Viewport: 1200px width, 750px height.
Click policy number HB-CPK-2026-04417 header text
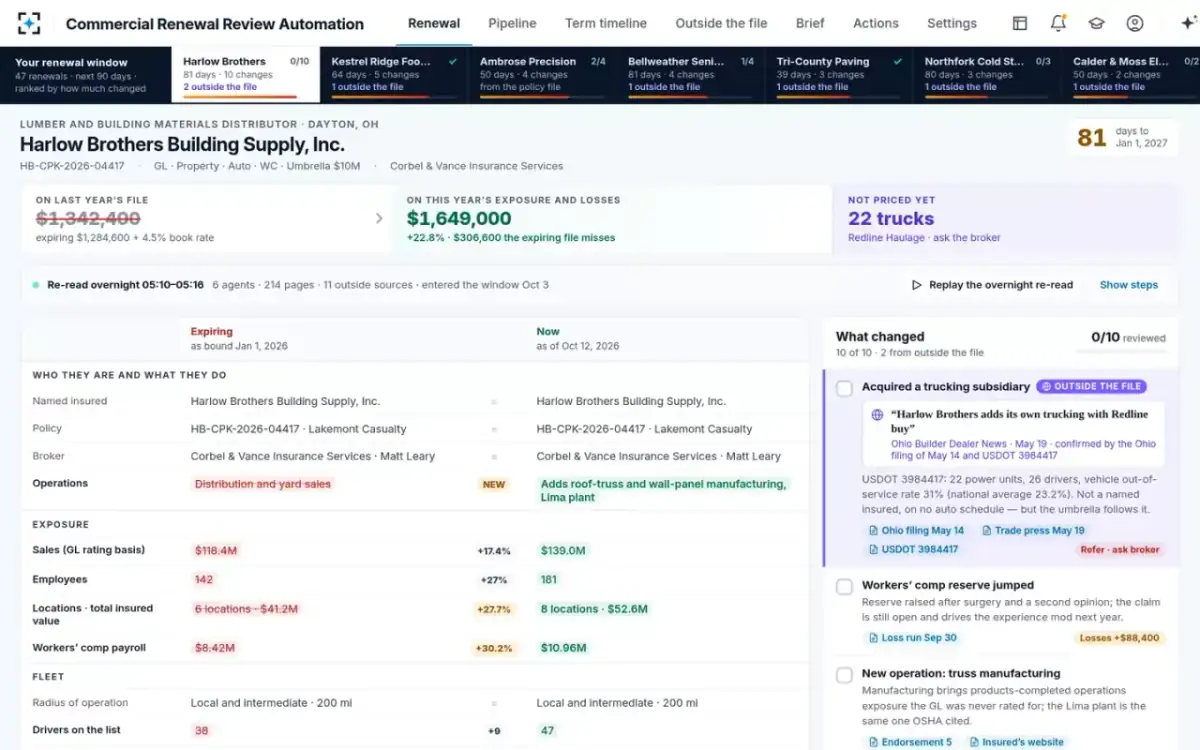tap(72, 166)
